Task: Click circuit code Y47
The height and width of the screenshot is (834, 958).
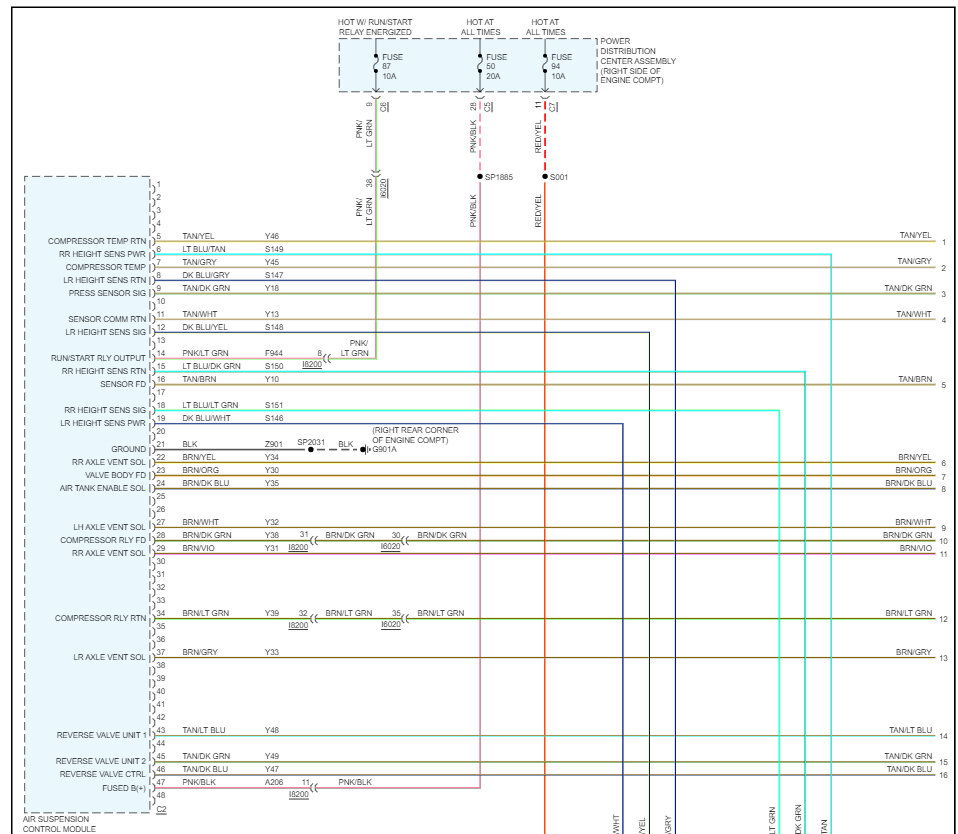Action: click(x=272, y=769)
